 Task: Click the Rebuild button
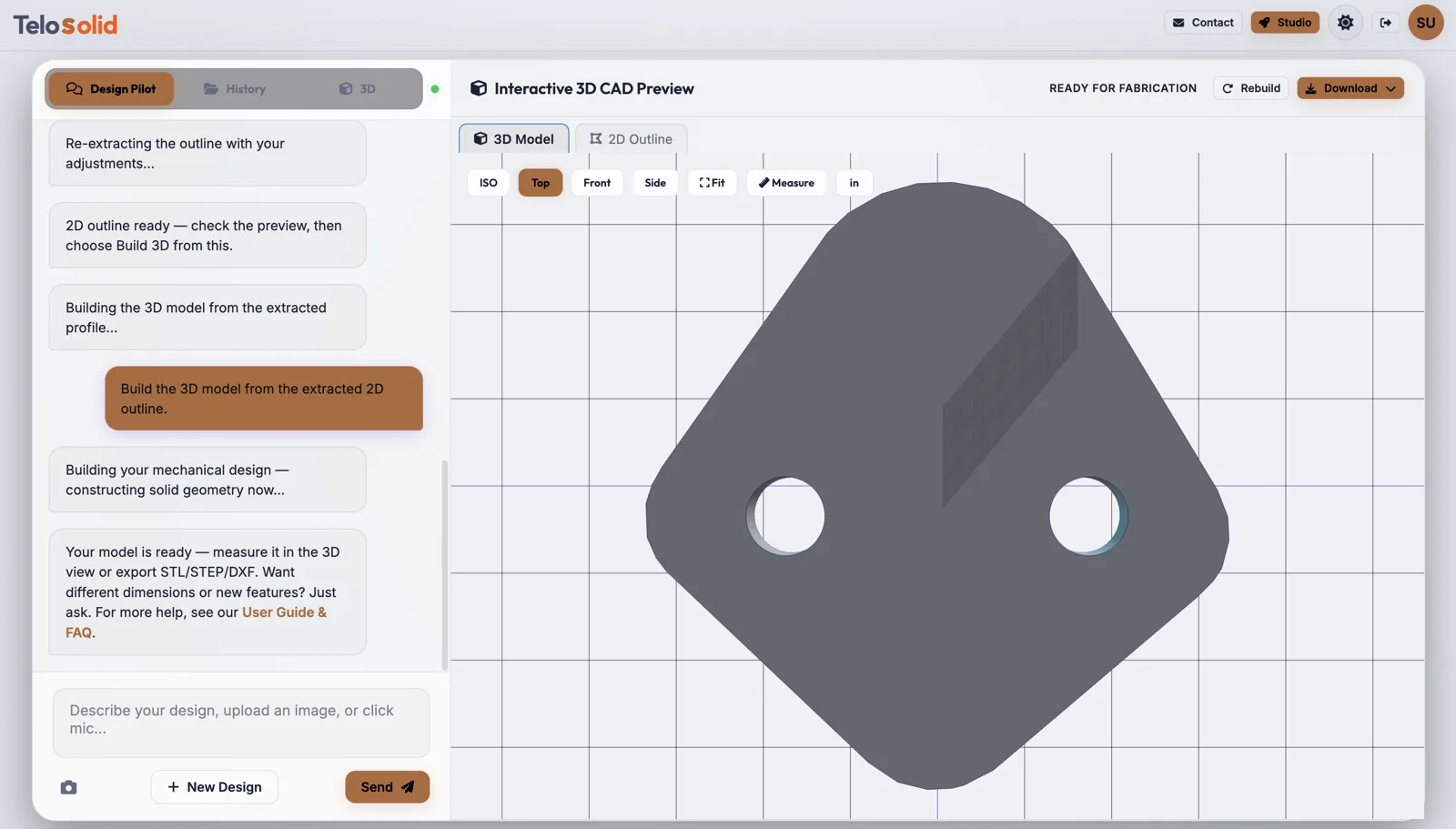[x=1251, y=88]
